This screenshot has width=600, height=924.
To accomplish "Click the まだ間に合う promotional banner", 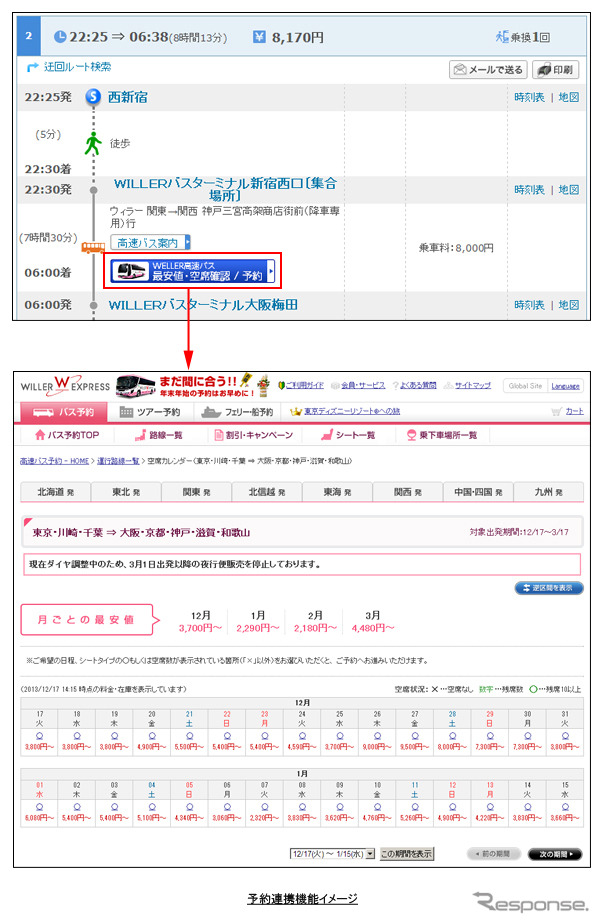I will (x=193, y=386).
